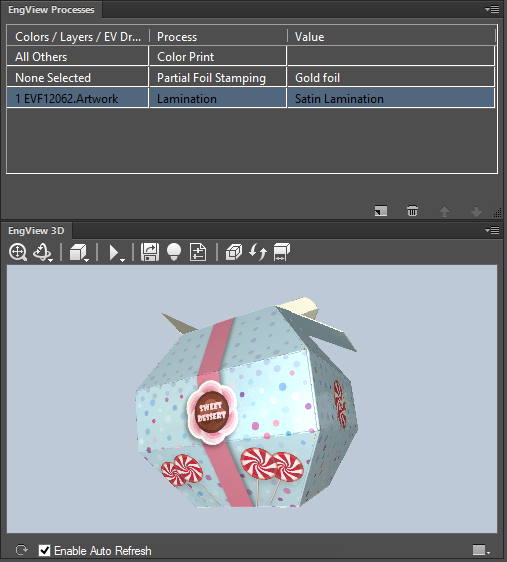Click the new process icon

pos(381,211)
